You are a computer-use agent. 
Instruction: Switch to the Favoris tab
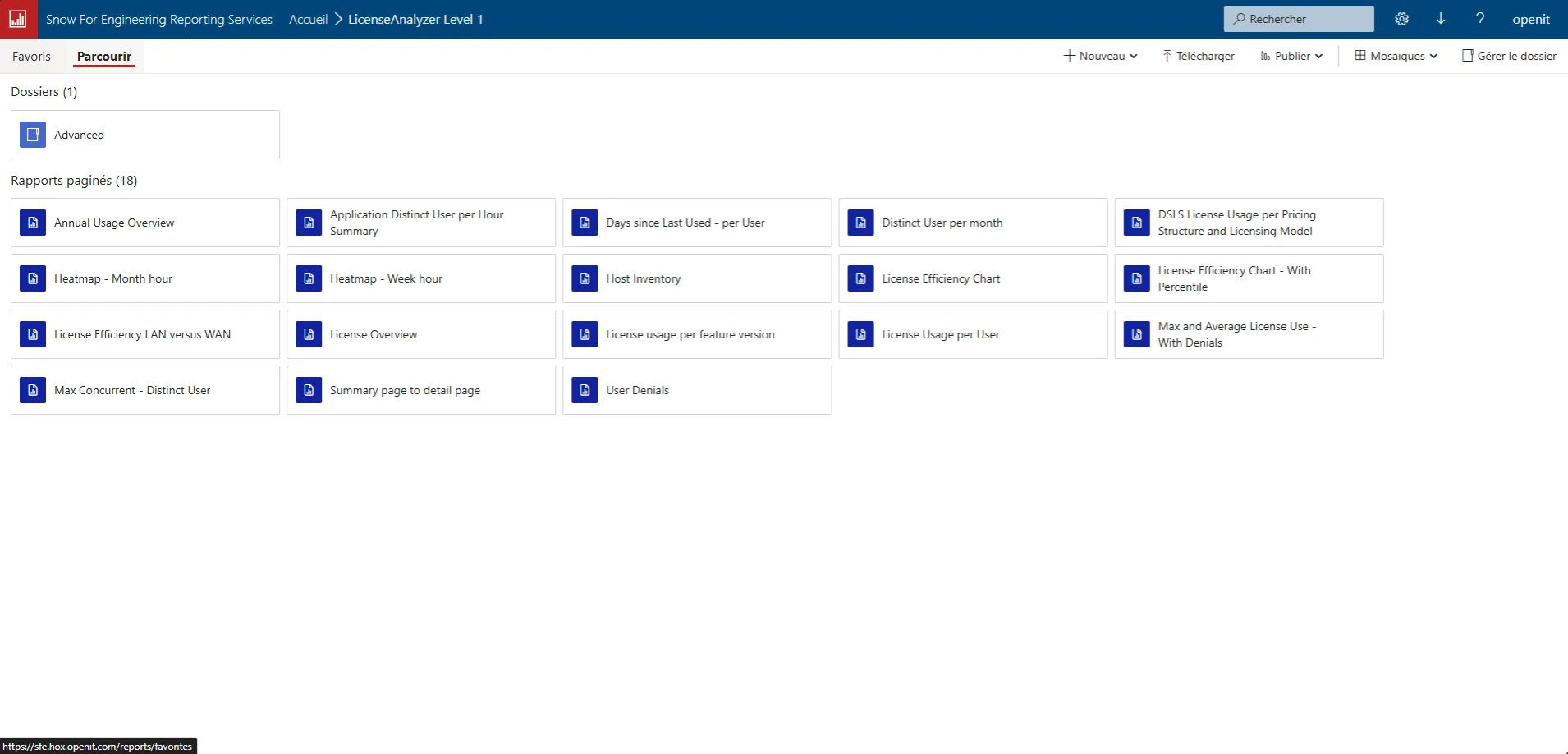tap(31, 56)
